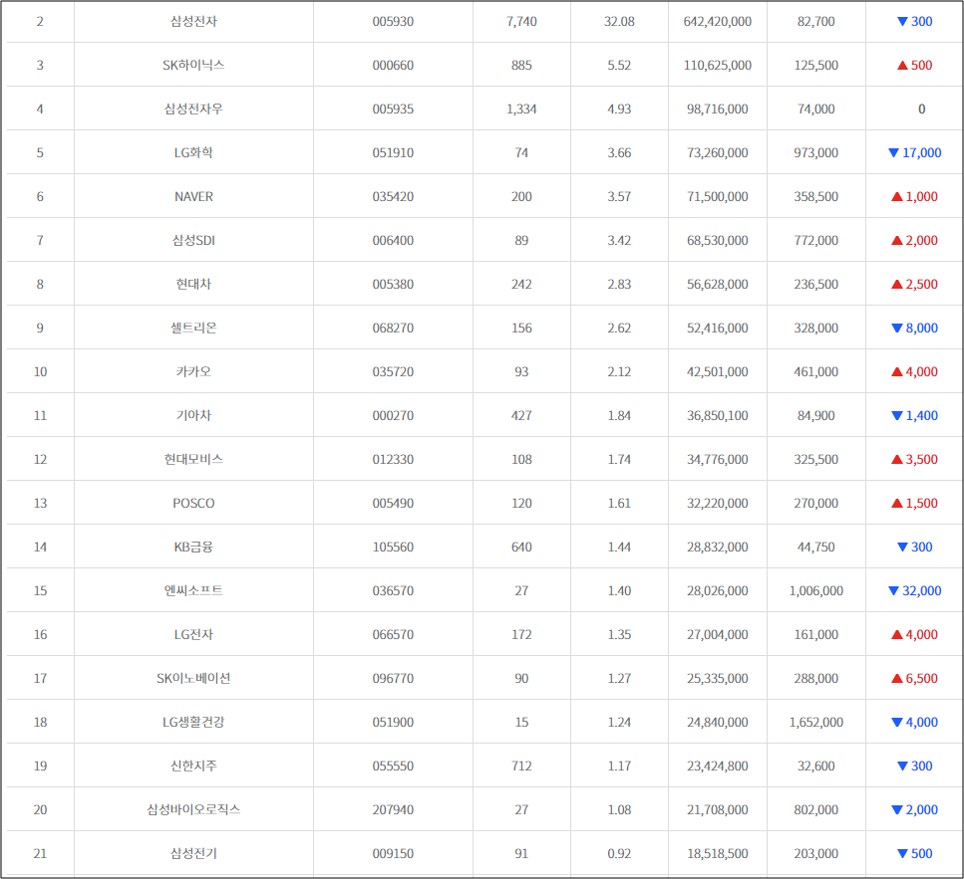Click stock code 036570
The width and height of the screenshot is (964, 879).
click(393, 590)
